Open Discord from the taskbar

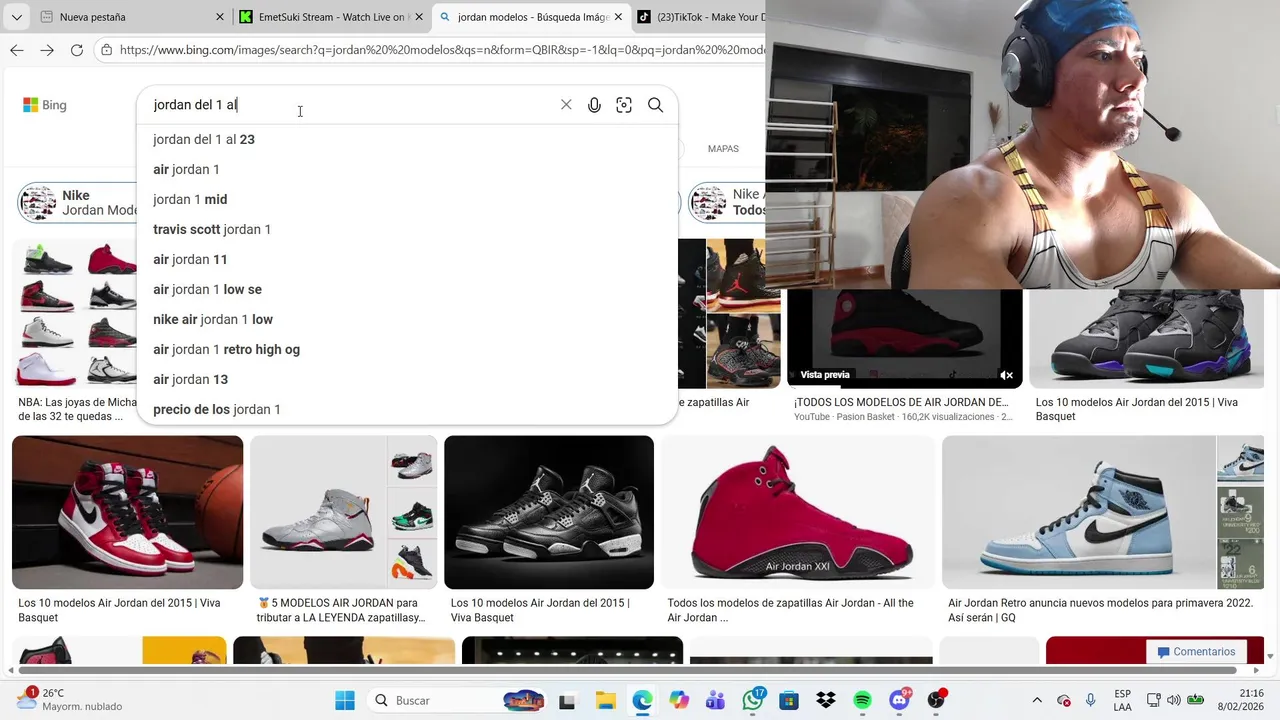tap(900, 701)
